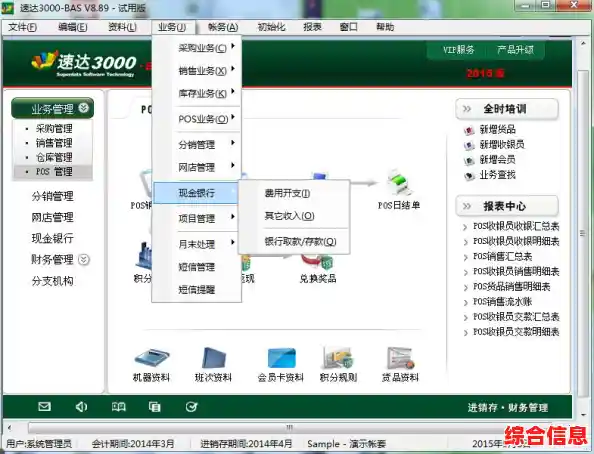Open 销售管理 in sidebar
This screenshot has width=594, height=454.
click(x=53, y=143)
